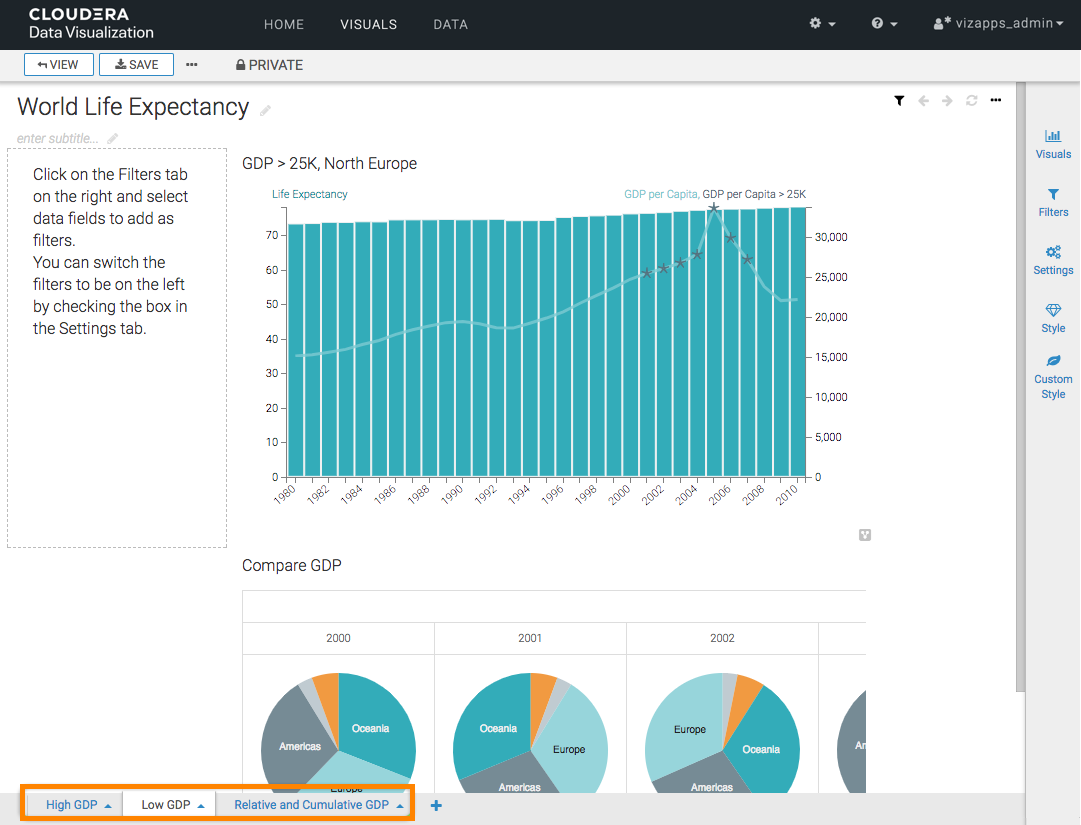Image resolution: width=1081 pixels, height=825 pixels.
Task: Switch to Relative and Cumulative GDP tab
Action: point(311,805)
